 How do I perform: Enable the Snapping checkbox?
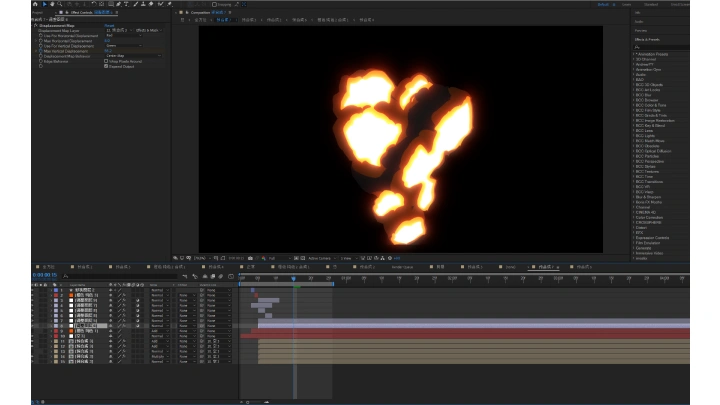coord(214,5)
